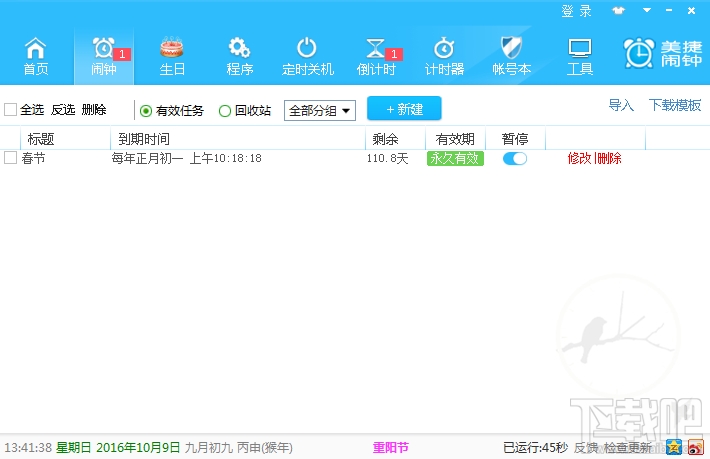This screenshot has height=459, width=710.
Task: Click 2016年10月9日 in the status bar
Action: pos(138,448)
